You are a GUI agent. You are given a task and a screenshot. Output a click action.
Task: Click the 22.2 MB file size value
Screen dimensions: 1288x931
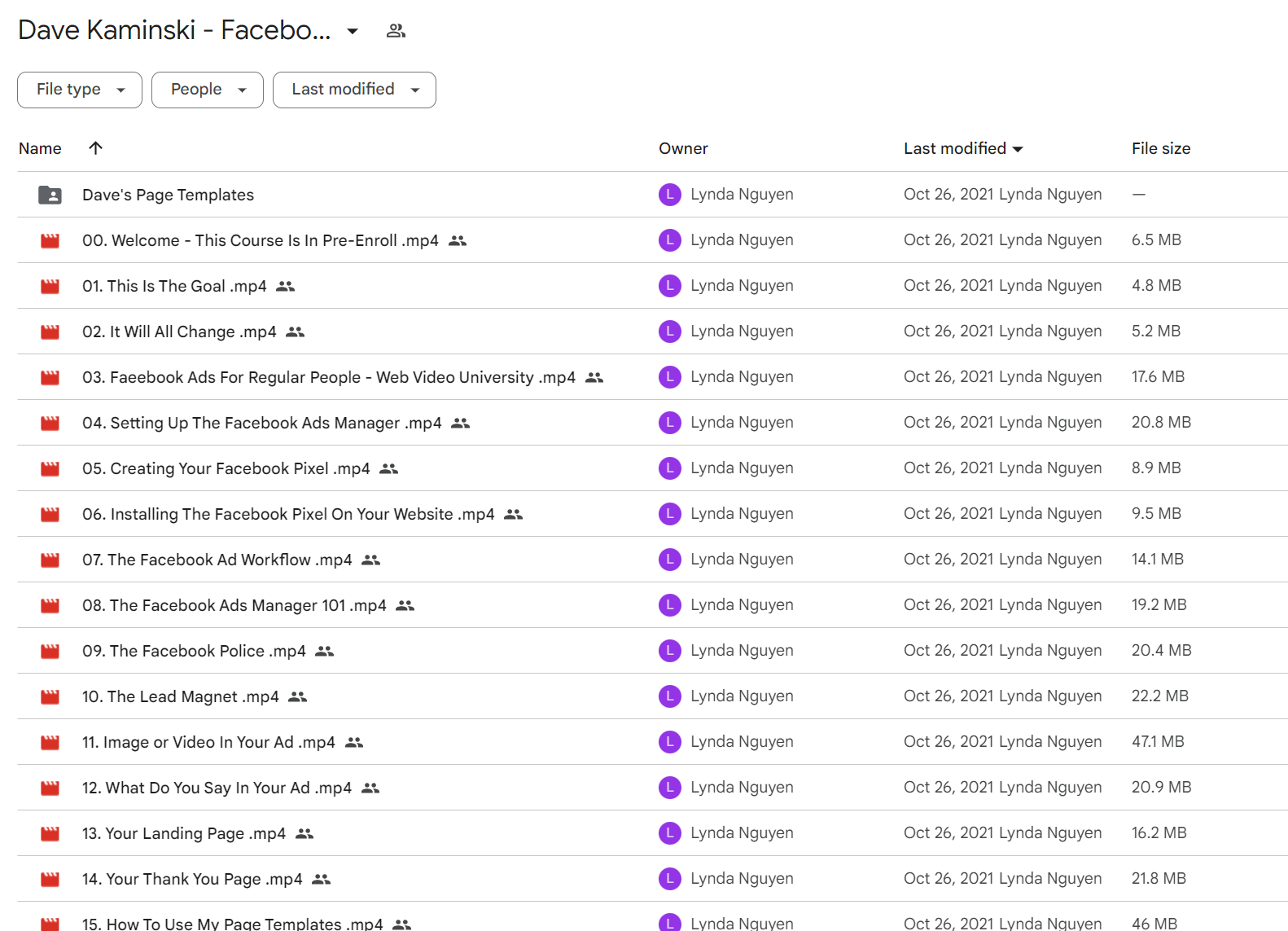click(1160, 696)
